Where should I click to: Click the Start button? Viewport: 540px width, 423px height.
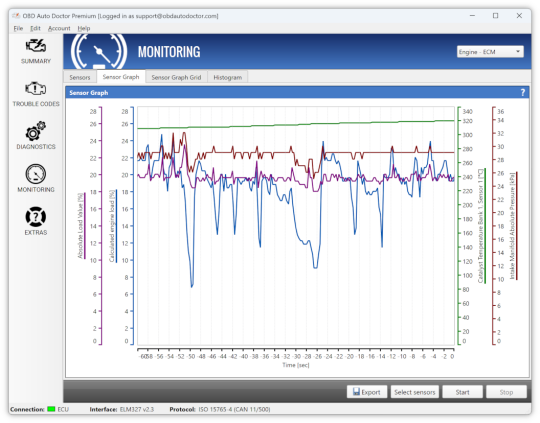click(x=462, y=392)
